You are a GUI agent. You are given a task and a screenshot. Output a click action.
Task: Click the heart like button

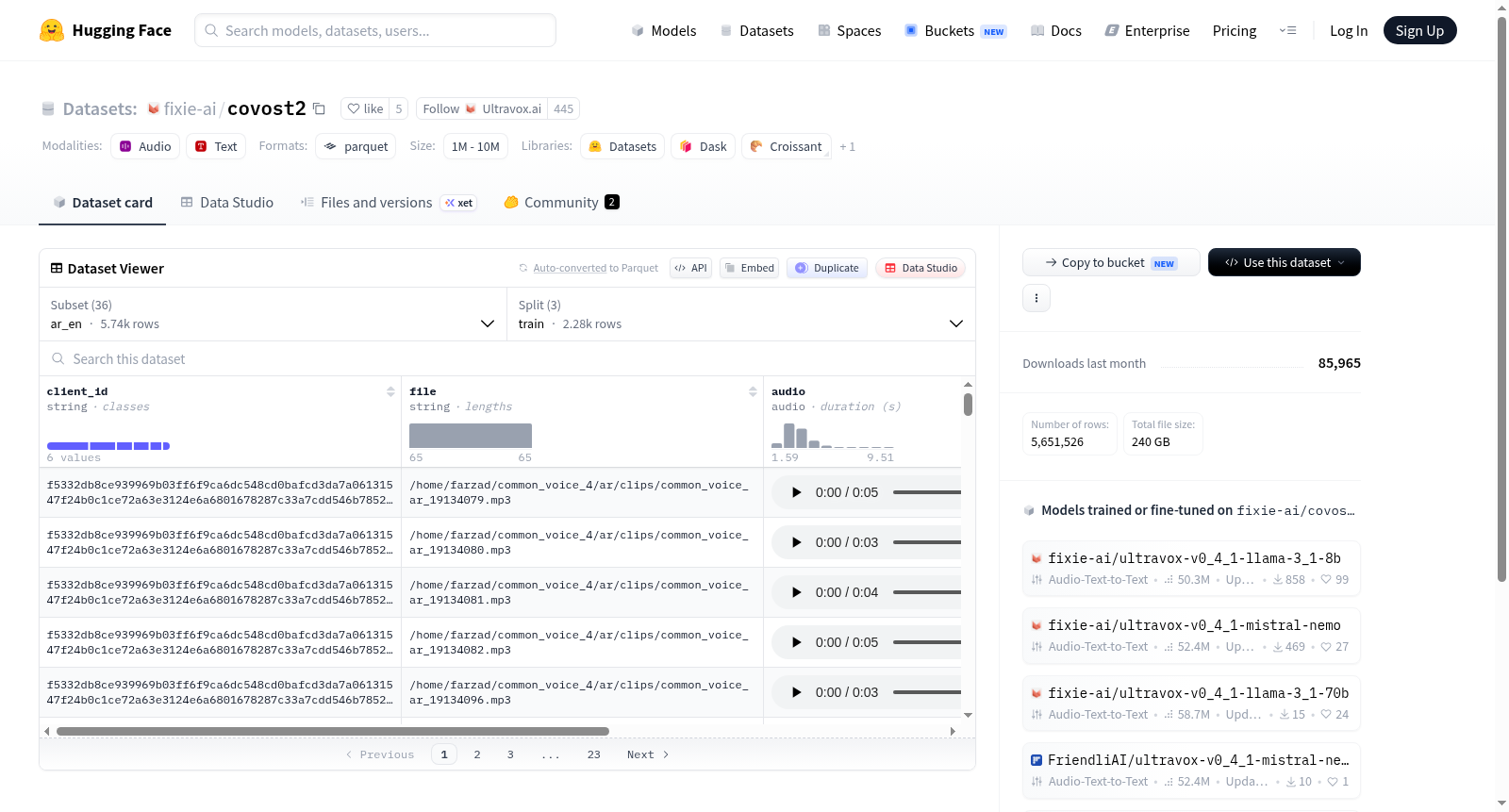pos(365,108)
